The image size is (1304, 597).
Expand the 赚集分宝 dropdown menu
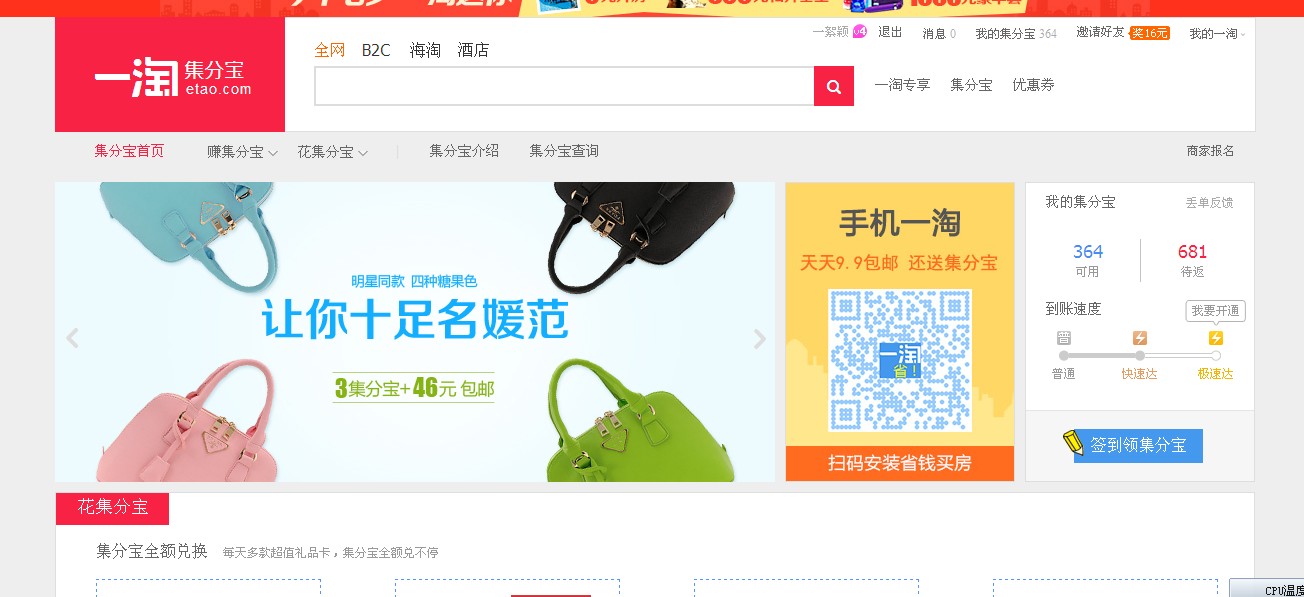click(x=243, y=152)
